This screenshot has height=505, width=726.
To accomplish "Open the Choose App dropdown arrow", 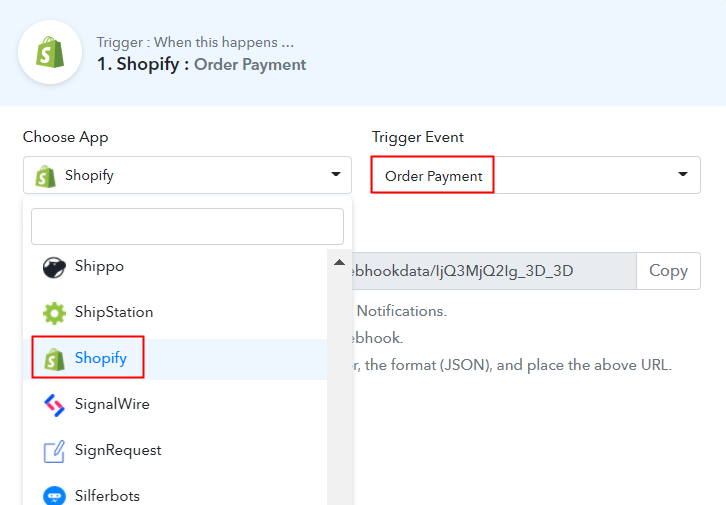I will coord(336,175).
